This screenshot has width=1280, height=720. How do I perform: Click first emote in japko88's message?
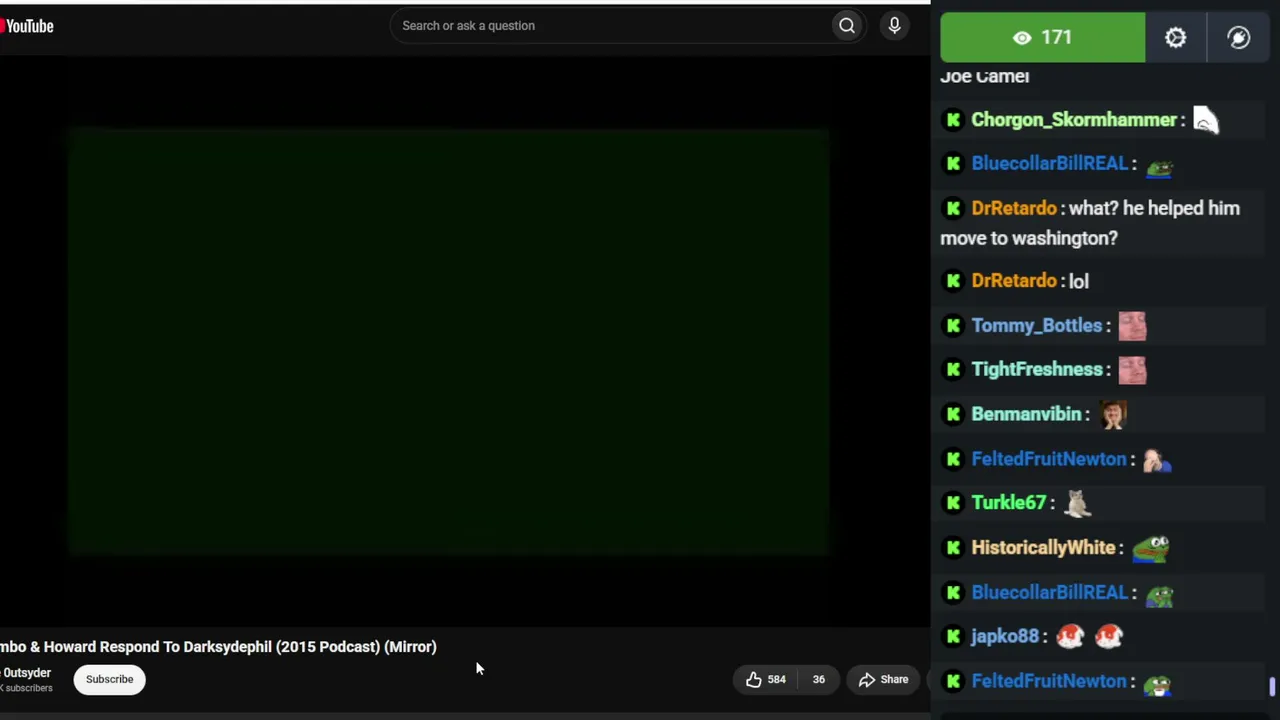pos(1070,636)
